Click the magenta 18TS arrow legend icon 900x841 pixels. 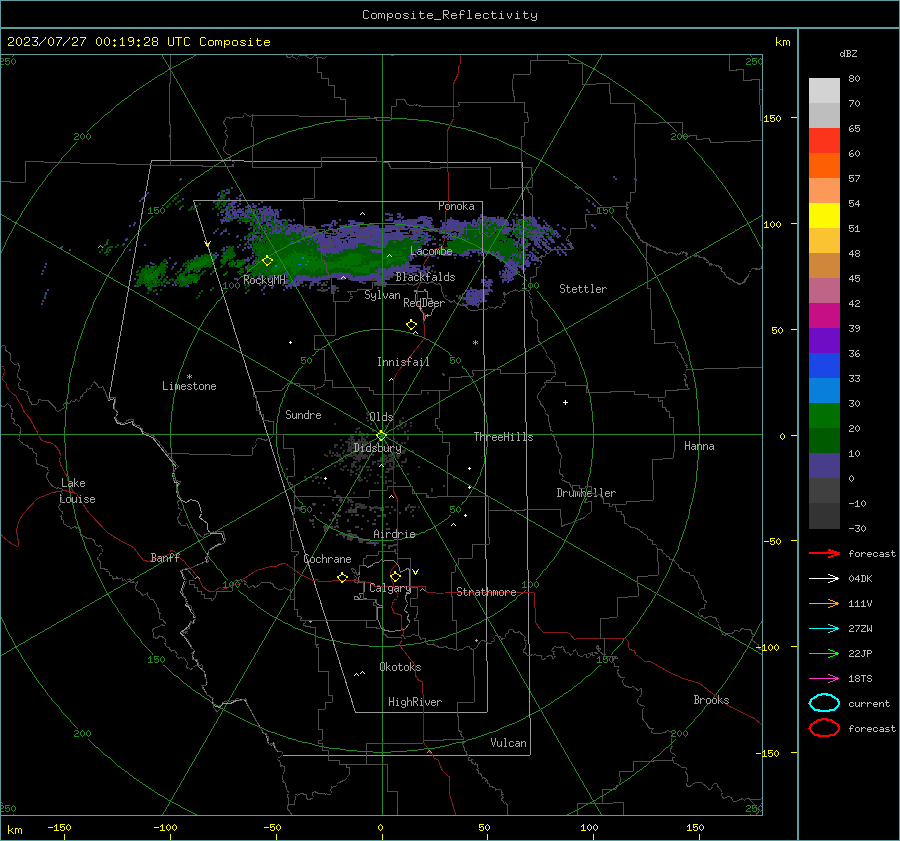click(x=824, y=679)
